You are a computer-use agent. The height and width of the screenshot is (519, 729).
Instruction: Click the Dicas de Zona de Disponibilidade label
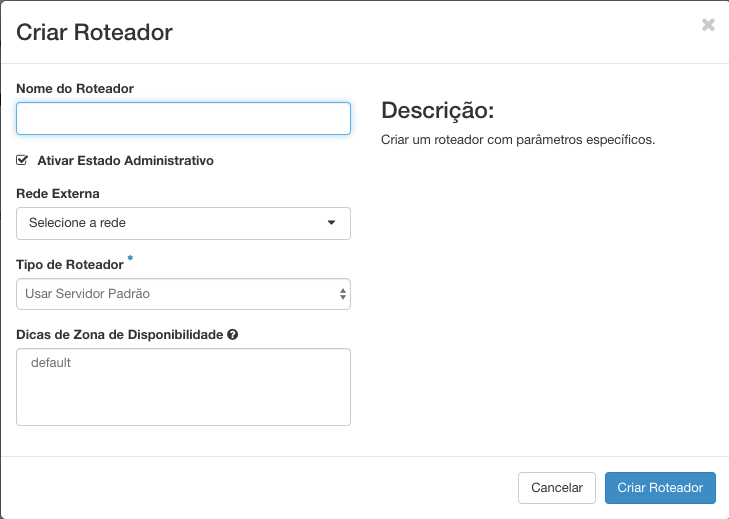click(119, 334)
